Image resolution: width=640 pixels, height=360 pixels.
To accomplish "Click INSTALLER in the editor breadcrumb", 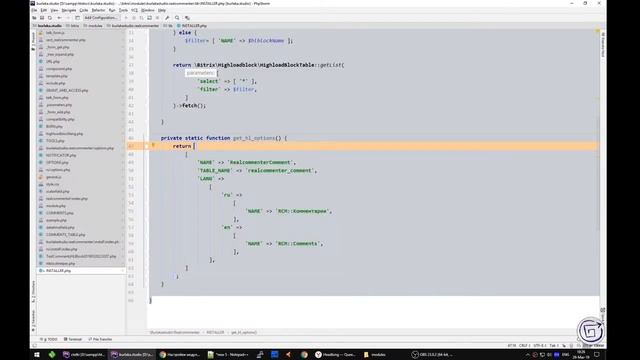I will 215,333.
